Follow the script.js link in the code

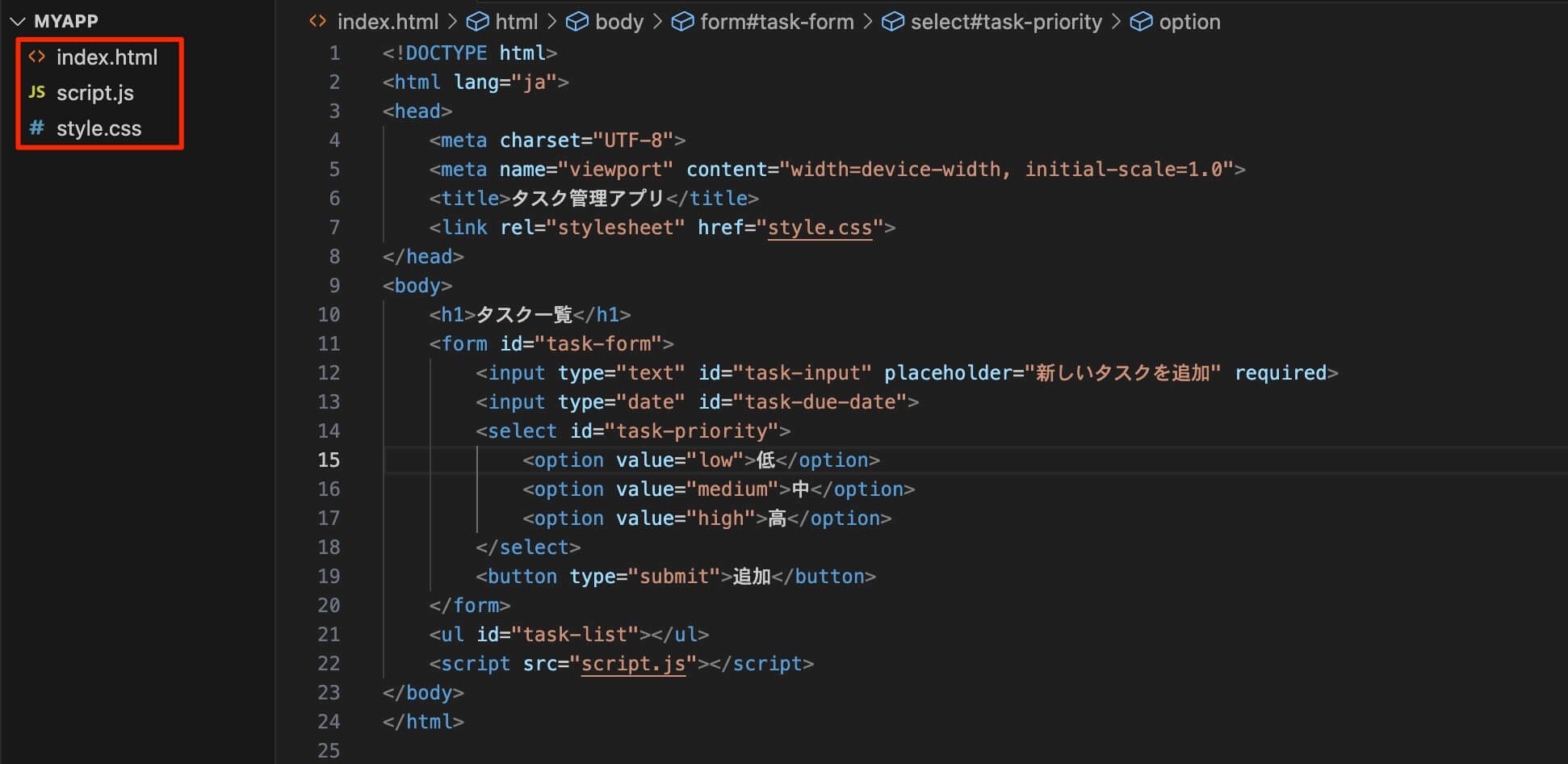click(633, 664)
